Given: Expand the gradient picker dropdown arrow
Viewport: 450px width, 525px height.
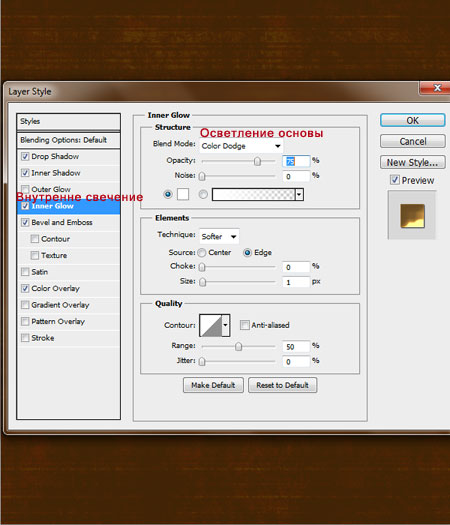Looking at the screenshot, I should coord(299,194).
